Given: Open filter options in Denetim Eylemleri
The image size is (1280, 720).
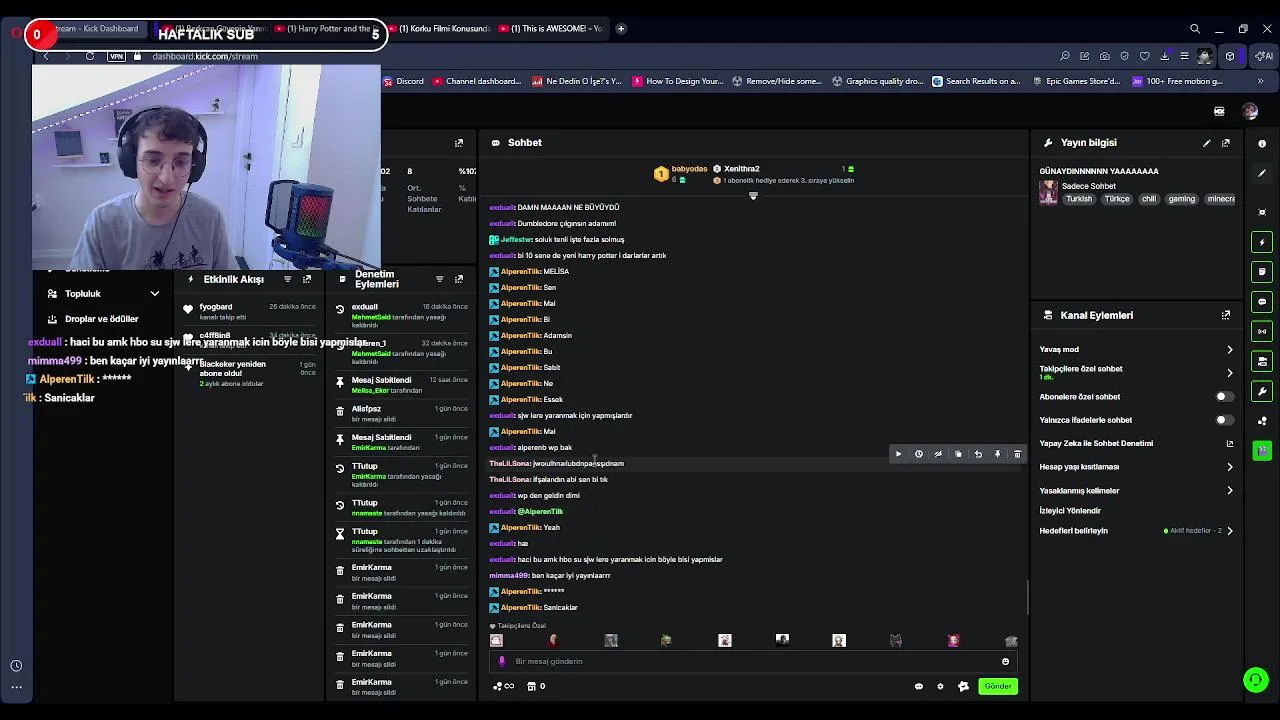Looking at the screenshot, I should [439, 279].
